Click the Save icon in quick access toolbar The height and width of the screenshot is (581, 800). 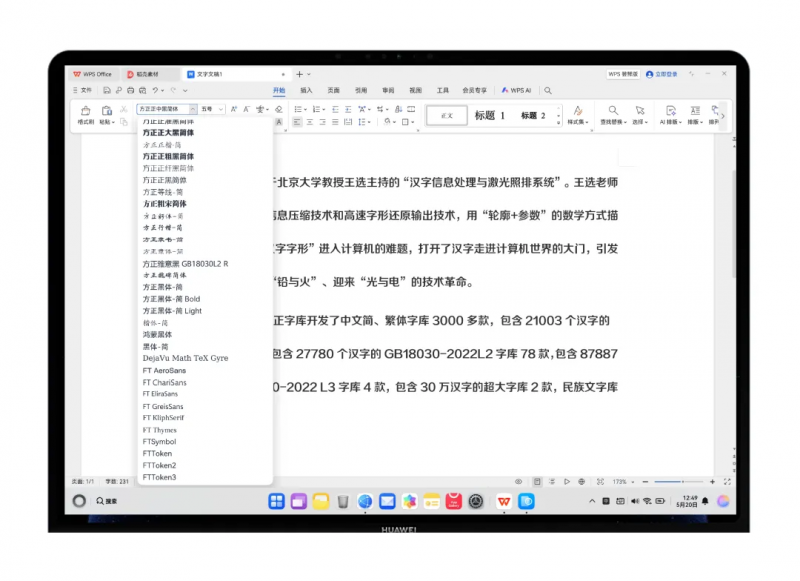pyautogui.click(x=107, y=90)
